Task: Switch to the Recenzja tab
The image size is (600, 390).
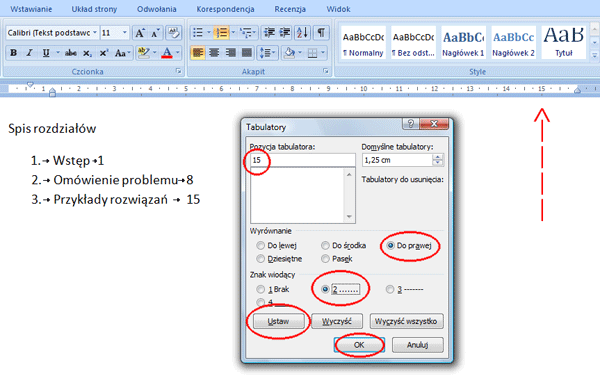Action: [290, 9]
